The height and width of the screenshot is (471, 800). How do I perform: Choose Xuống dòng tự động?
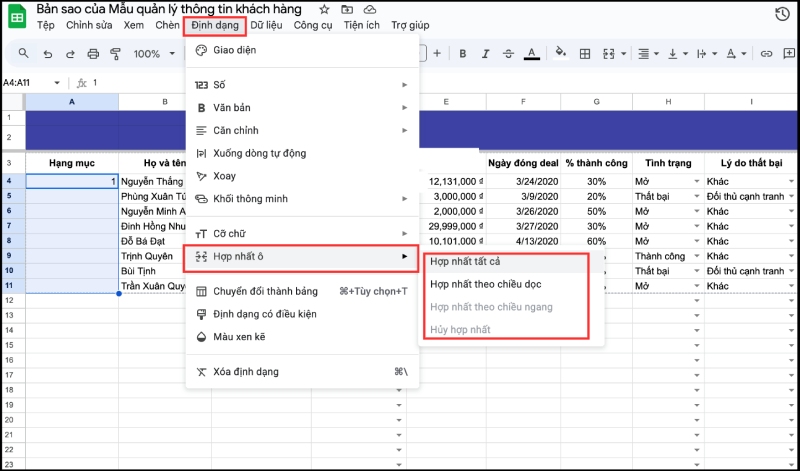[x=302, y=153]
